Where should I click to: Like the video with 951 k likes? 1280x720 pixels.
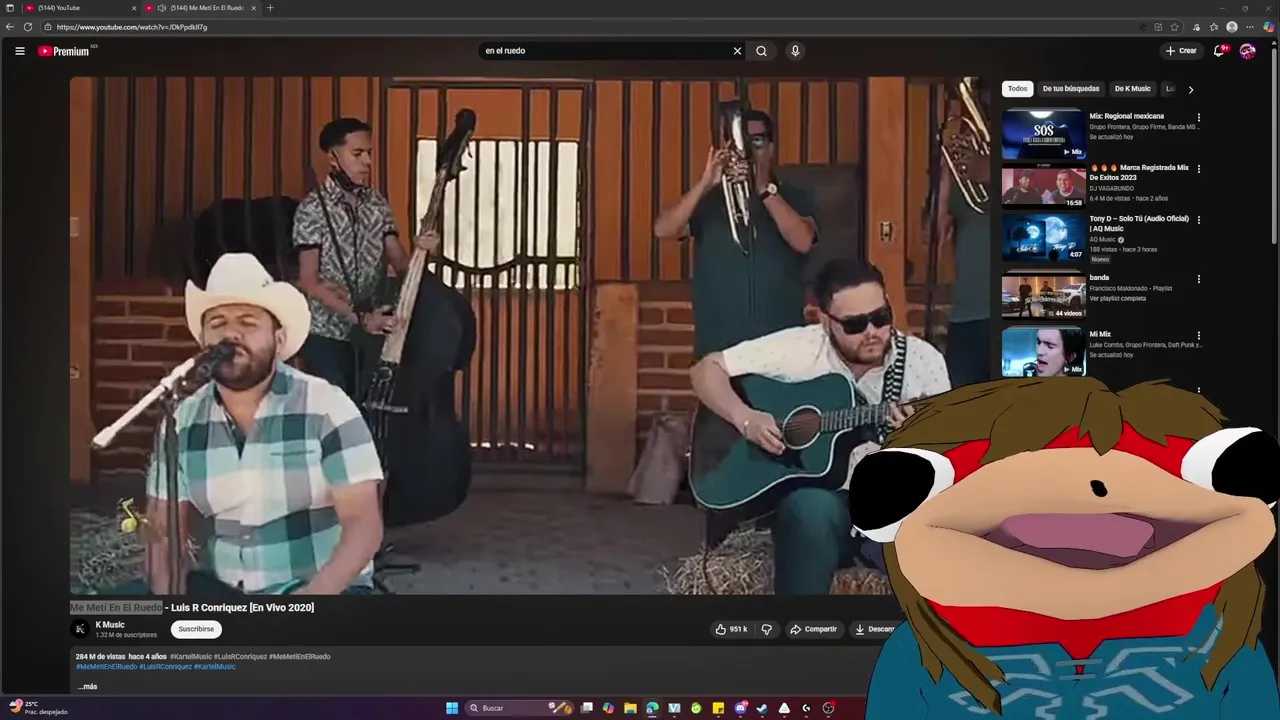[731, 629]
